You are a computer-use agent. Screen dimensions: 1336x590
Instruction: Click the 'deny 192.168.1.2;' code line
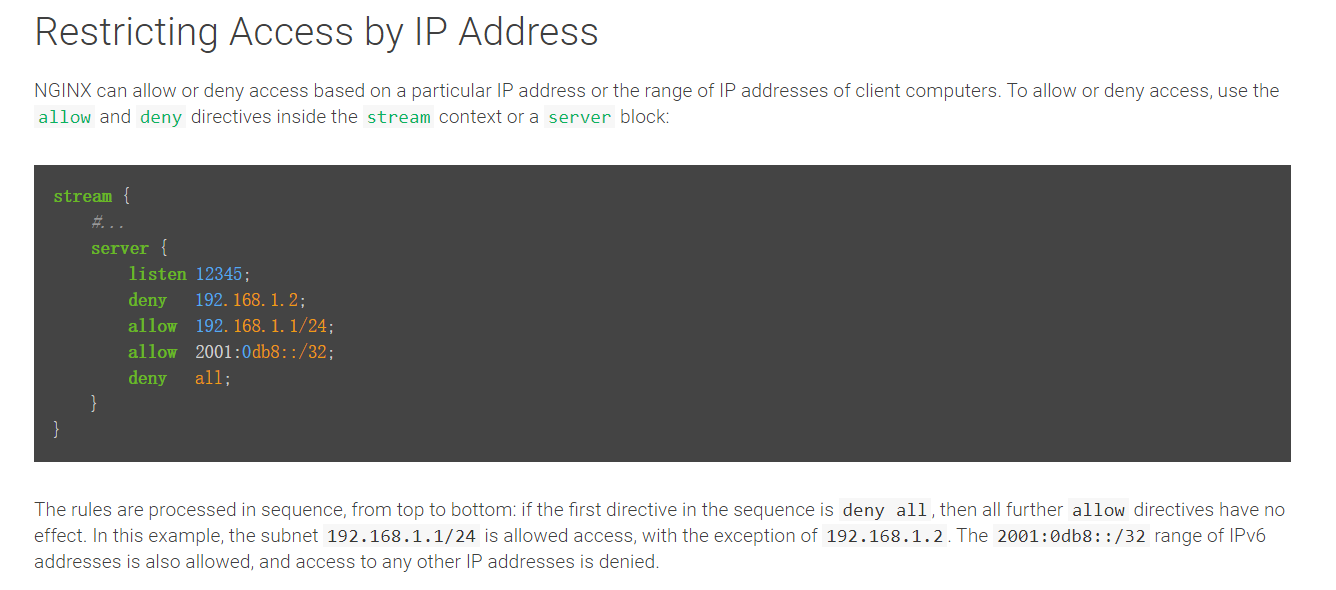(x=217, y=300)
